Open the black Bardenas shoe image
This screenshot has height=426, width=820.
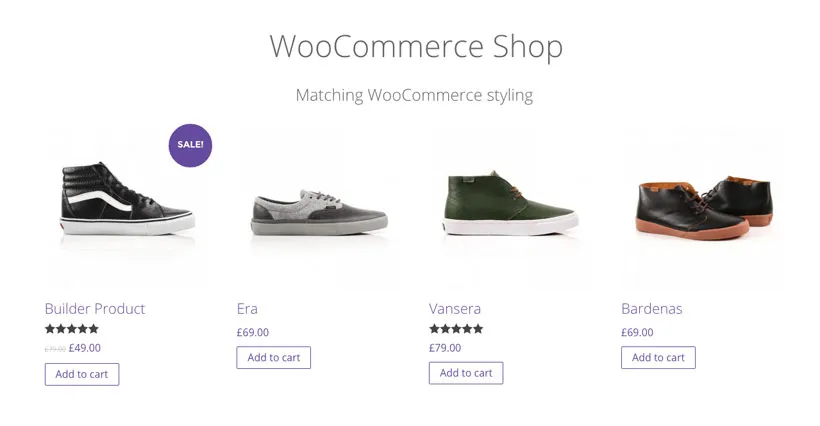[x=703, y=207]
